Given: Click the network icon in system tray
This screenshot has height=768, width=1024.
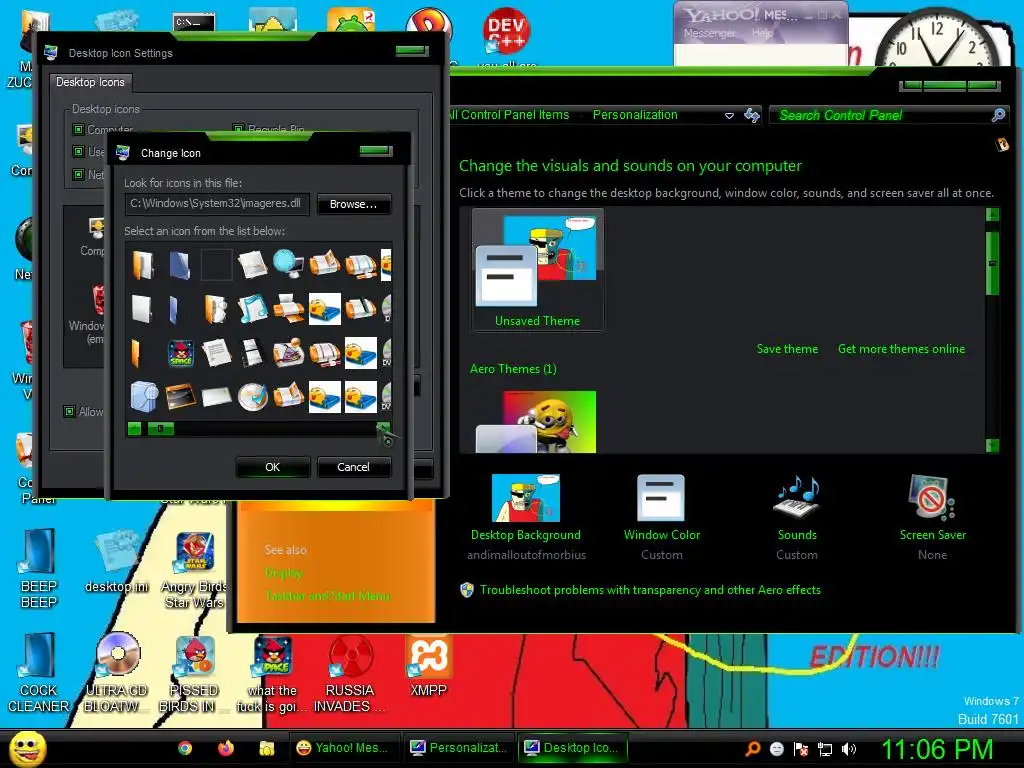Looking at the screenshot, I should click(x=825, y=749).
